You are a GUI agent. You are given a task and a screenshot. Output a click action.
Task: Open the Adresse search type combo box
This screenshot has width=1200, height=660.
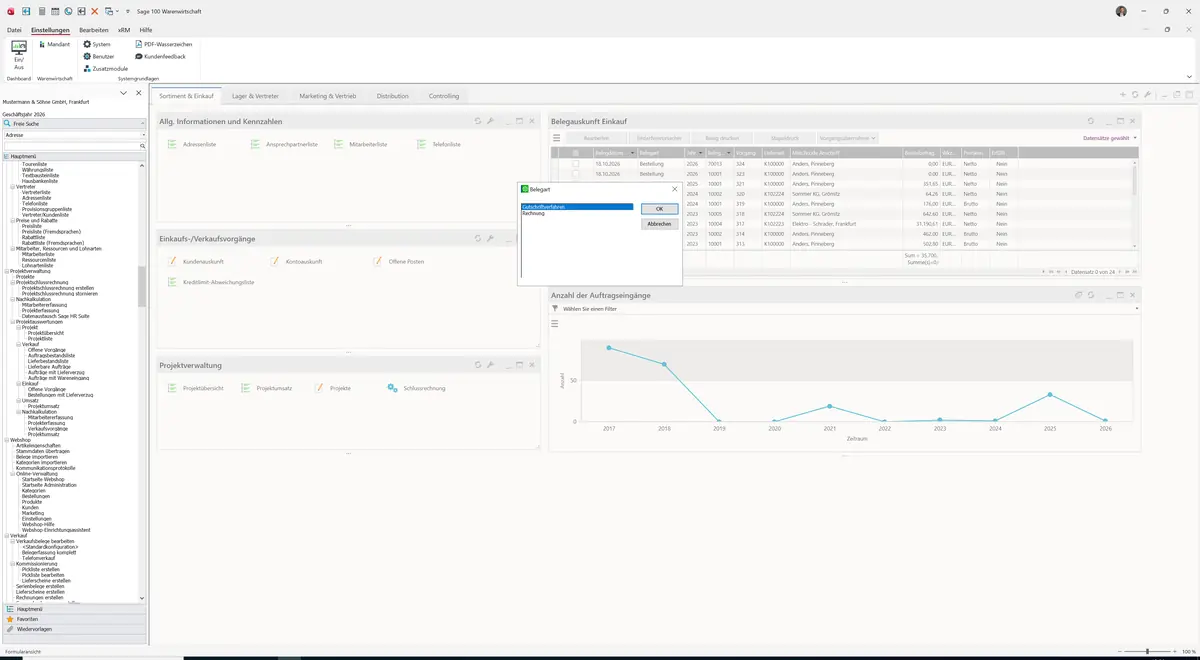74,134
